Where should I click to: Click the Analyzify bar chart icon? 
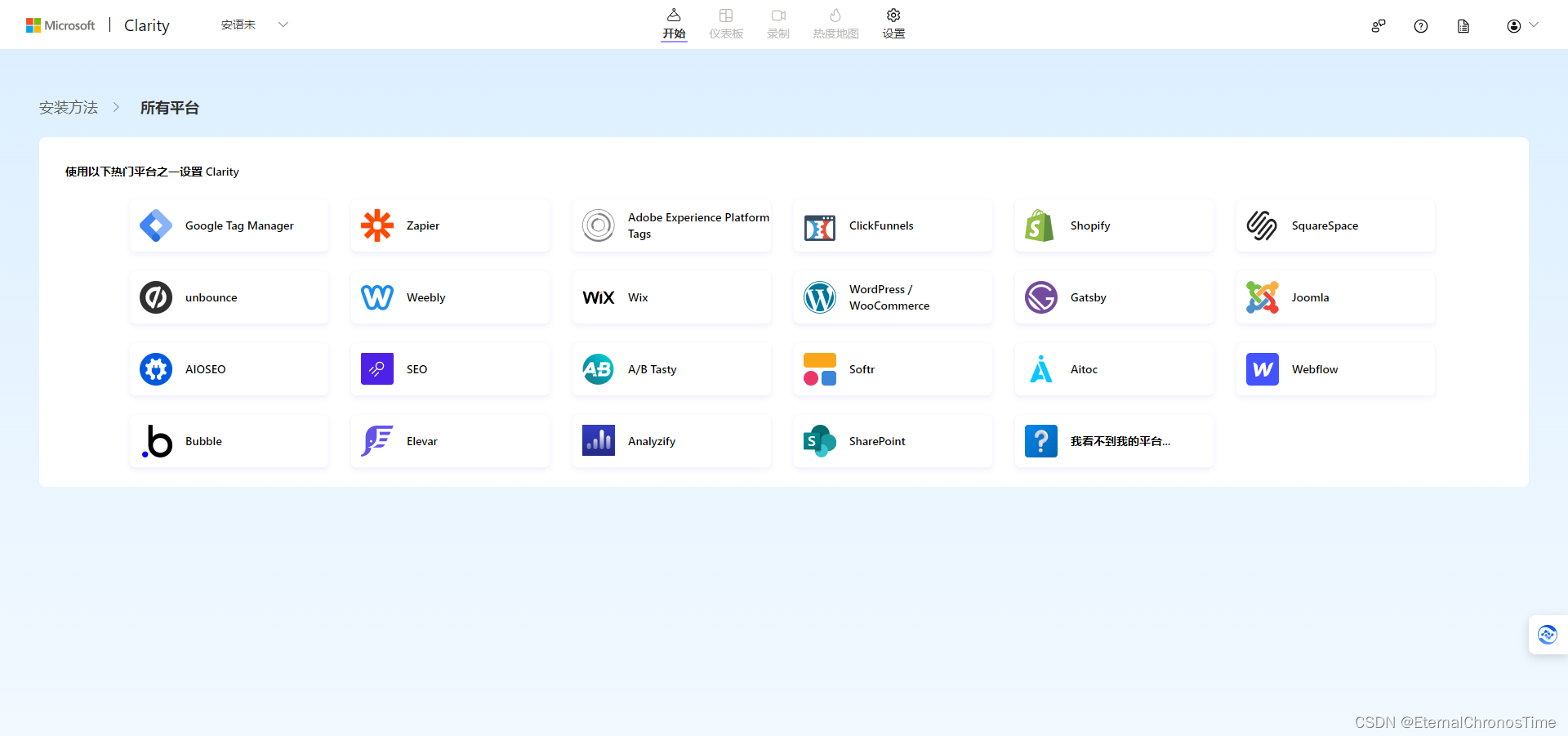(599, 441)
